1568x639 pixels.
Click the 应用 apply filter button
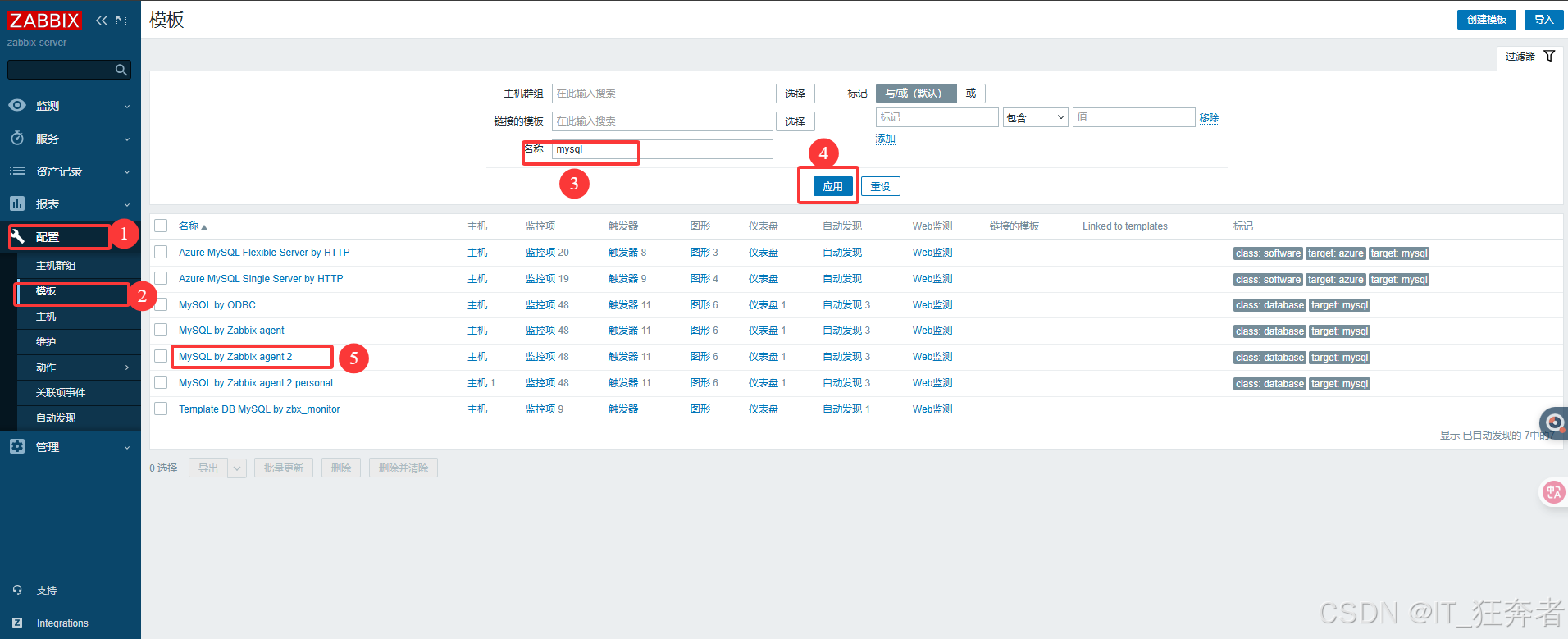[833, 186]
